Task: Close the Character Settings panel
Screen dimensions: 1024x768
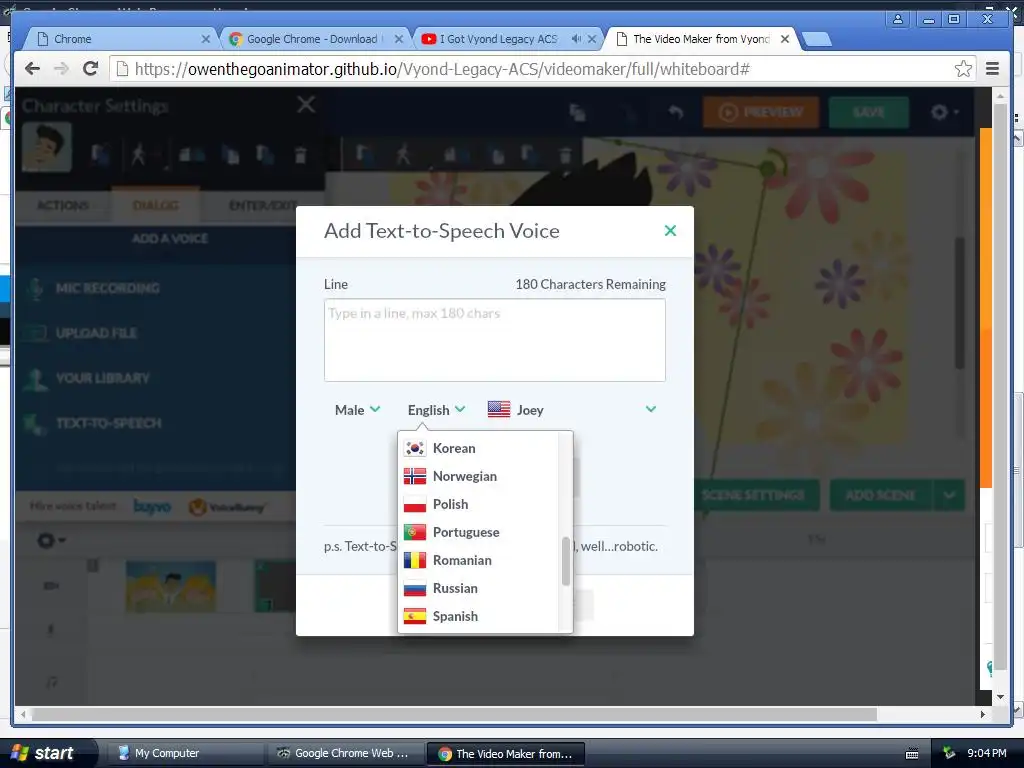Action: pos(306,104)
